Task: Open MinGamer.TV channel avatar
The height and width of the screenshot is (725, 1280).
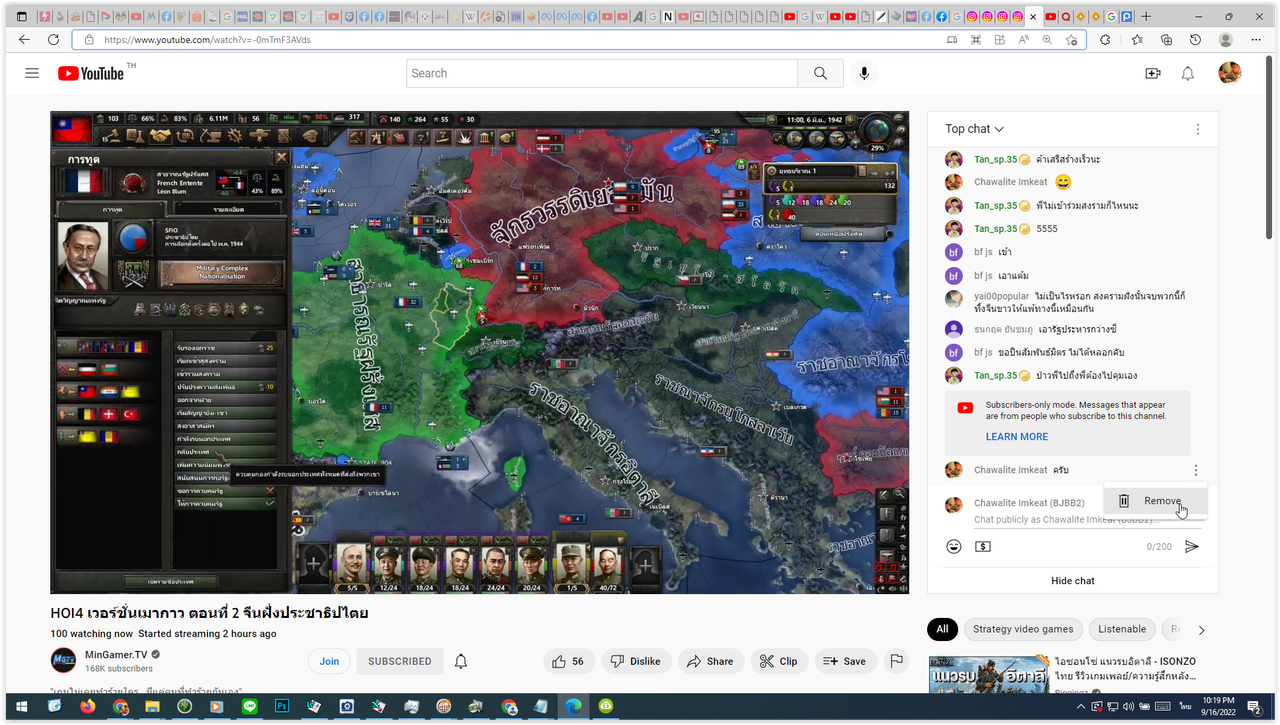Action: pyautogui.click(x=63, y=661)
